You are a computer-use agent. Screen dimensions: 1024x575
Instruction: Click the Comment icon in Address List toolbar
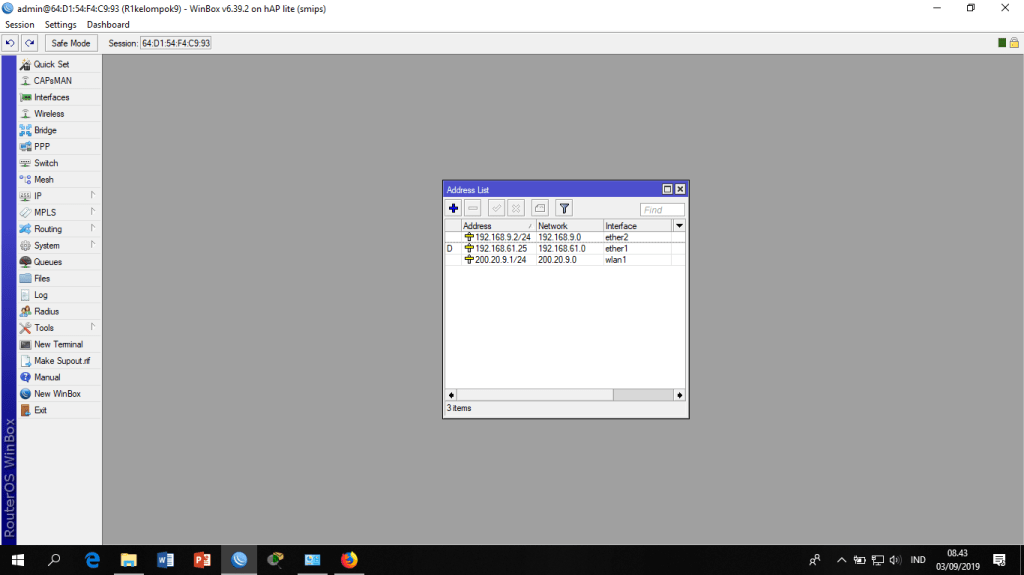540,208
